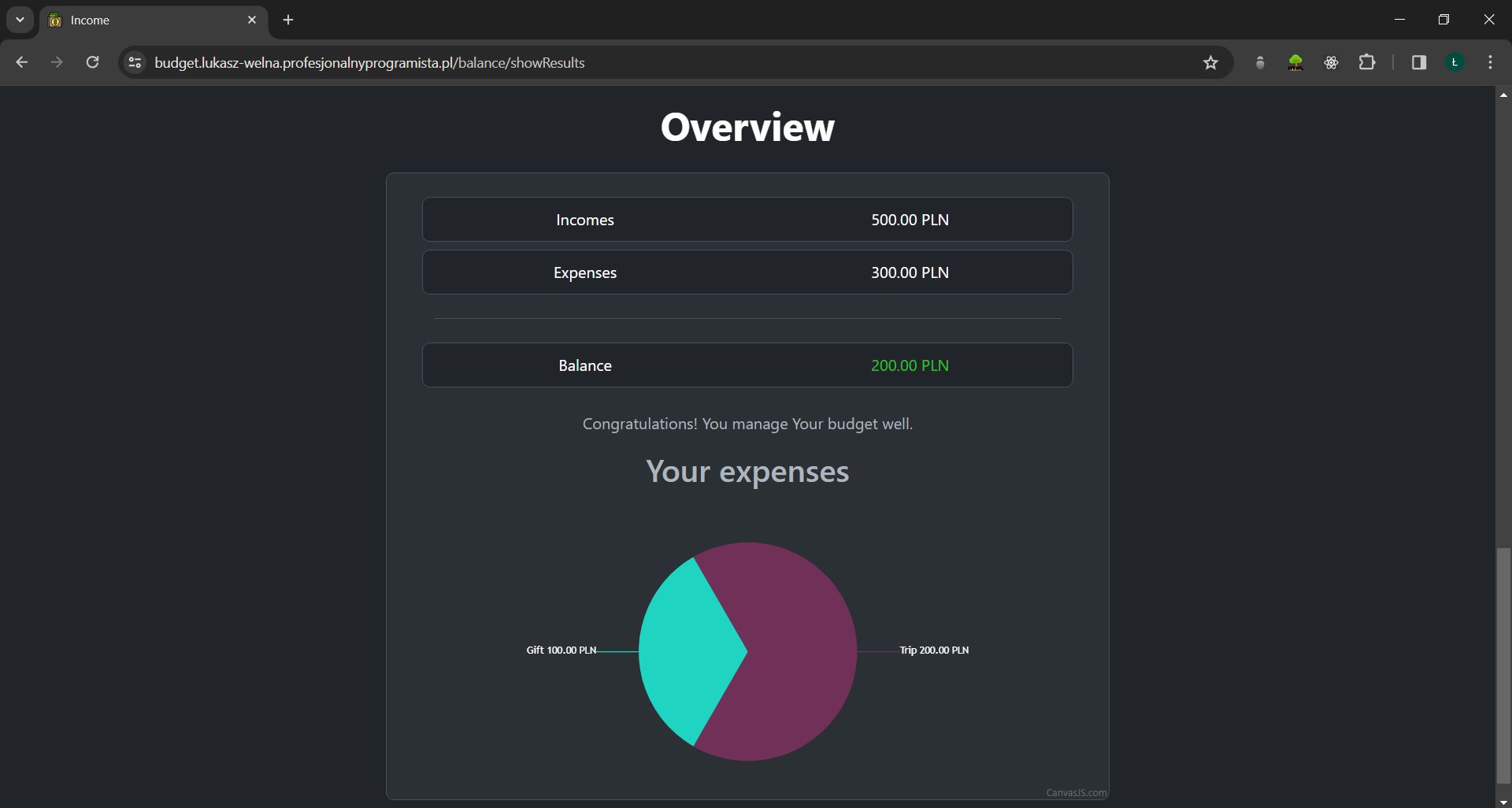Screen dimensions: 1512x808
Task: Open Chrome three-dot menu
Action: point(1490,62)
